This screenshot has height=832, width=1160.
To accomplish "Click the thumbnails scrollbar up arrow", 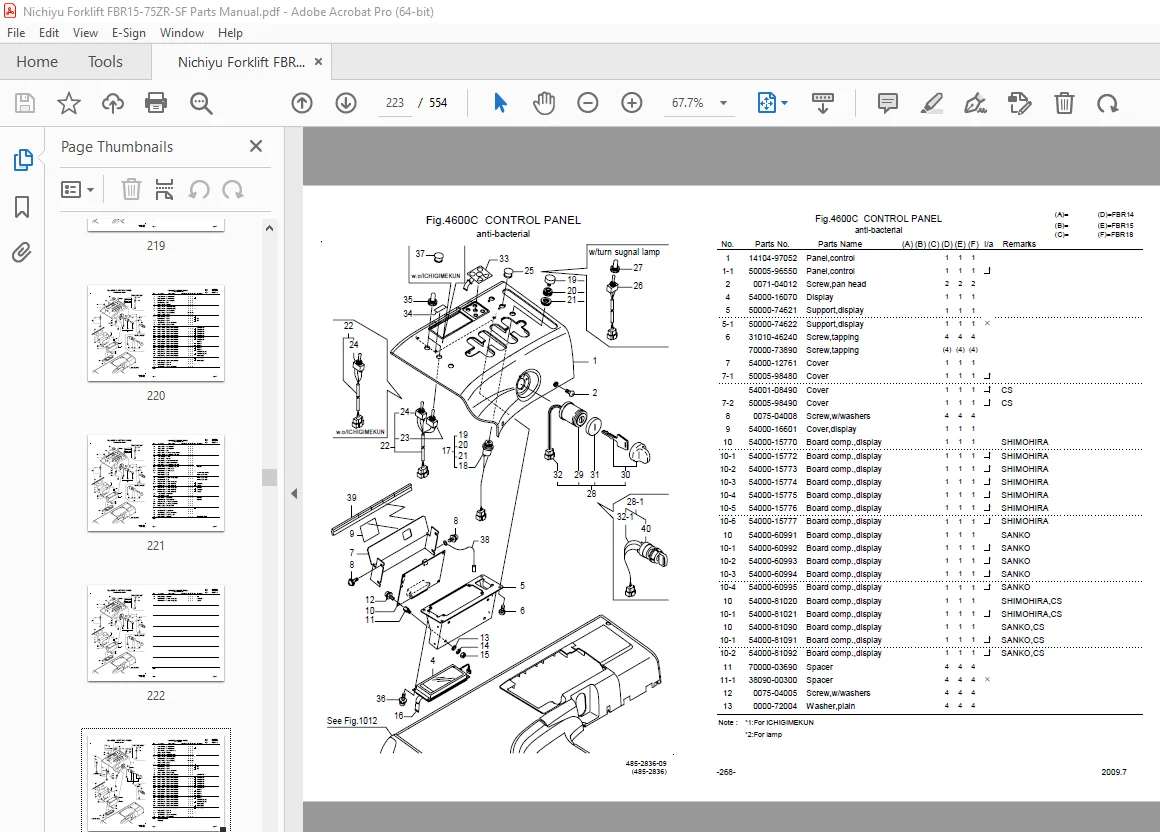I will click(x=269, y=229).
